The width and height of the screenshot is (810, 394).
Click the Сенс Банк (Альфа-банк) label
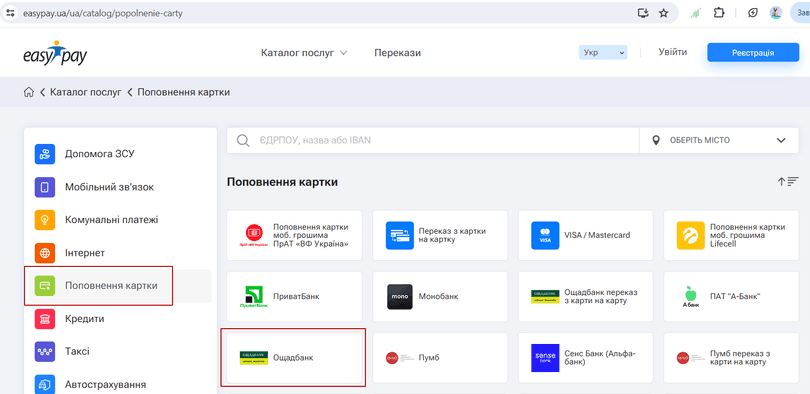[600, 358]
